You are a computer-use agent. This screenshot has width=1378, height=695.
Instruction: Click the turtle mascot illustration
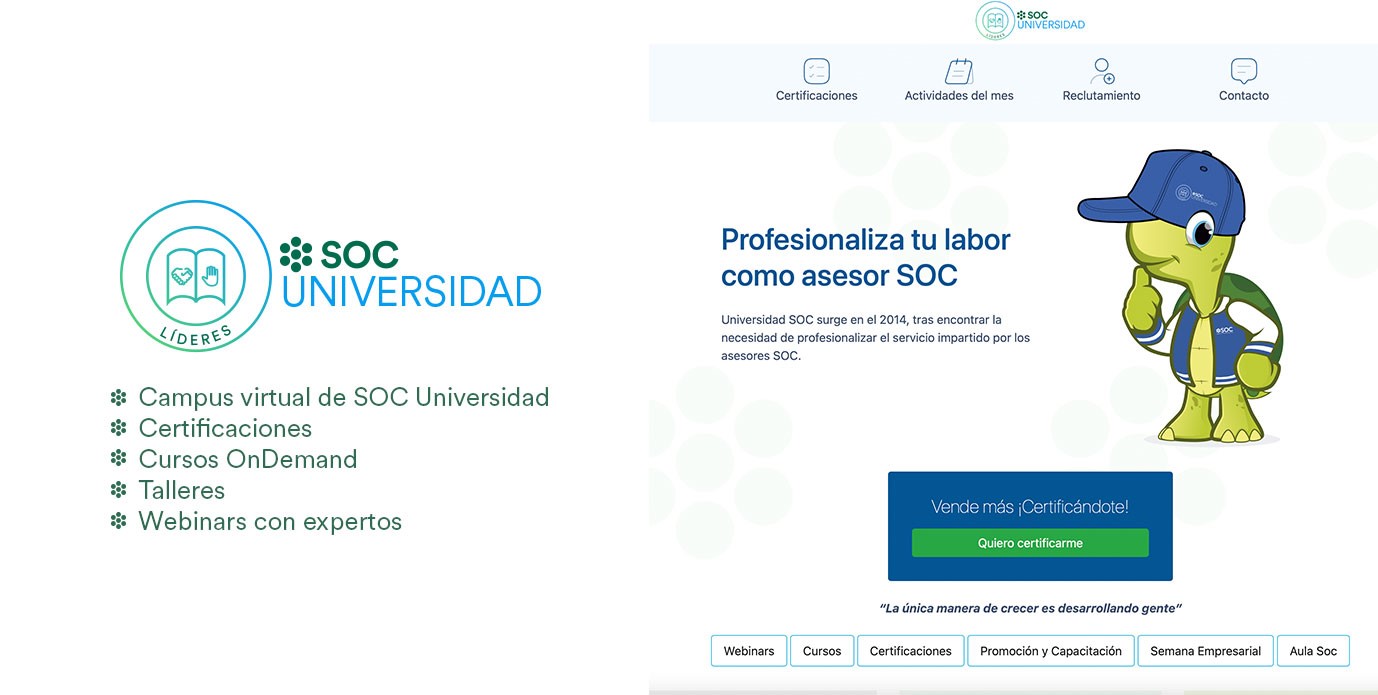[1182, 300]
